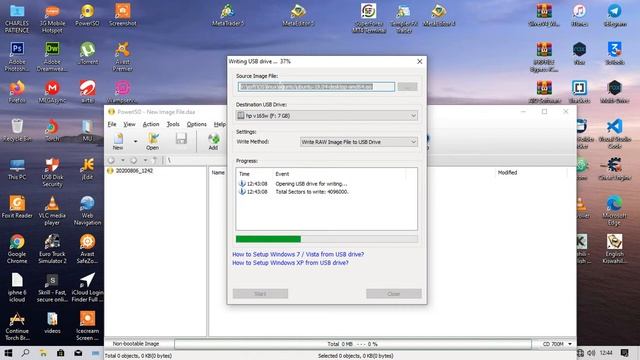This screenshot has width=640, height=360.
Task: Select the Avast Premier desktop icon
Action: 122,56
